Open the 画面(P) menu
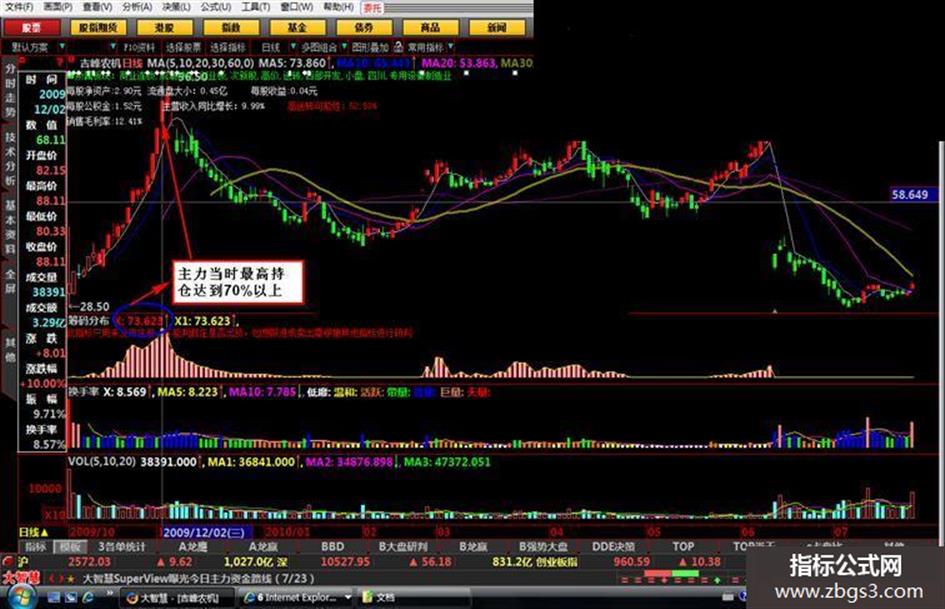This screenshot has width=945, height=609. click(x=58, y=7)
